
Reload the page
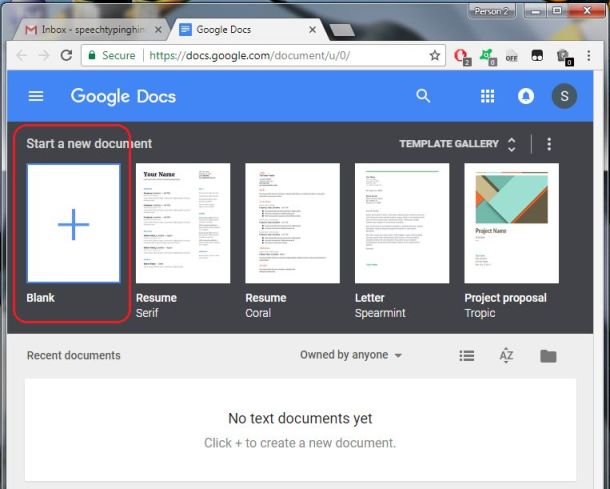(x=67, y=55)
